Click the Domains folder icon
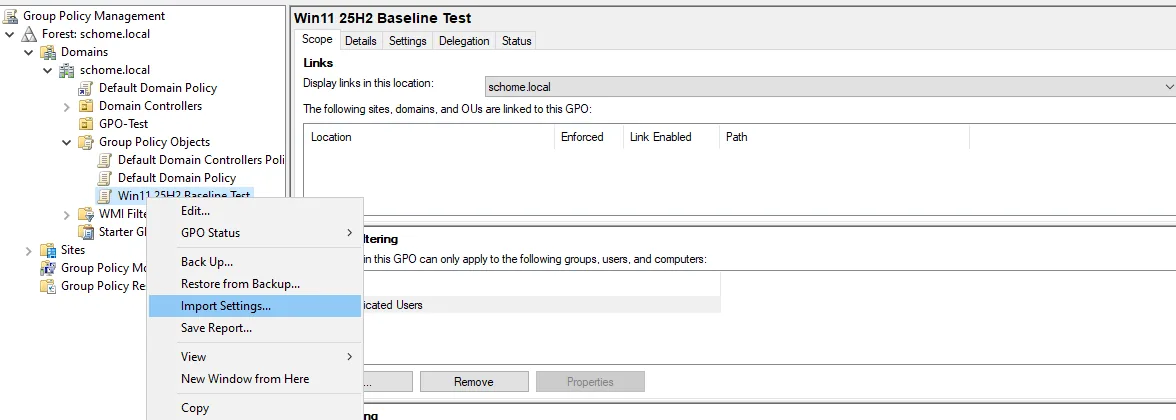 pos(49,52)
